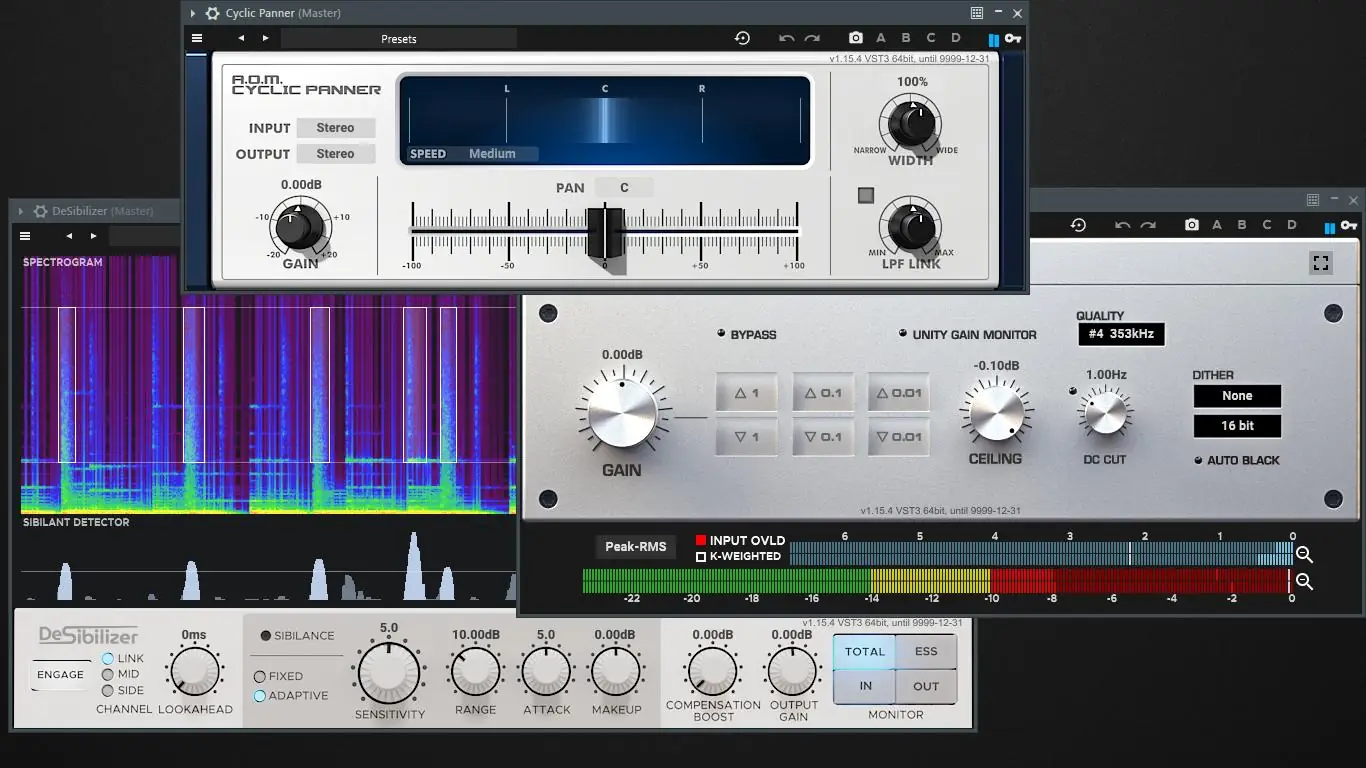
Task: Click the gain down 0.1 step button
Action: [823, 437]
